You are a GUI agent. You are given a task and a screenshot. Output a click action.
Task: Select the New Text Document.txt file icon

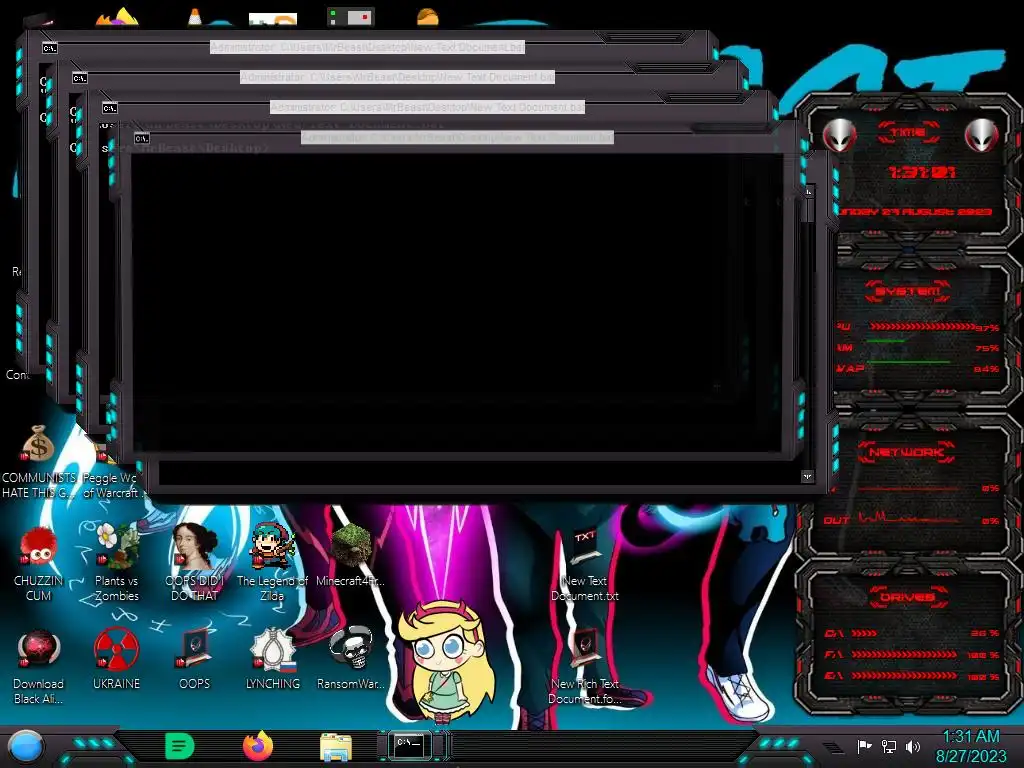(x=584, y=548)
